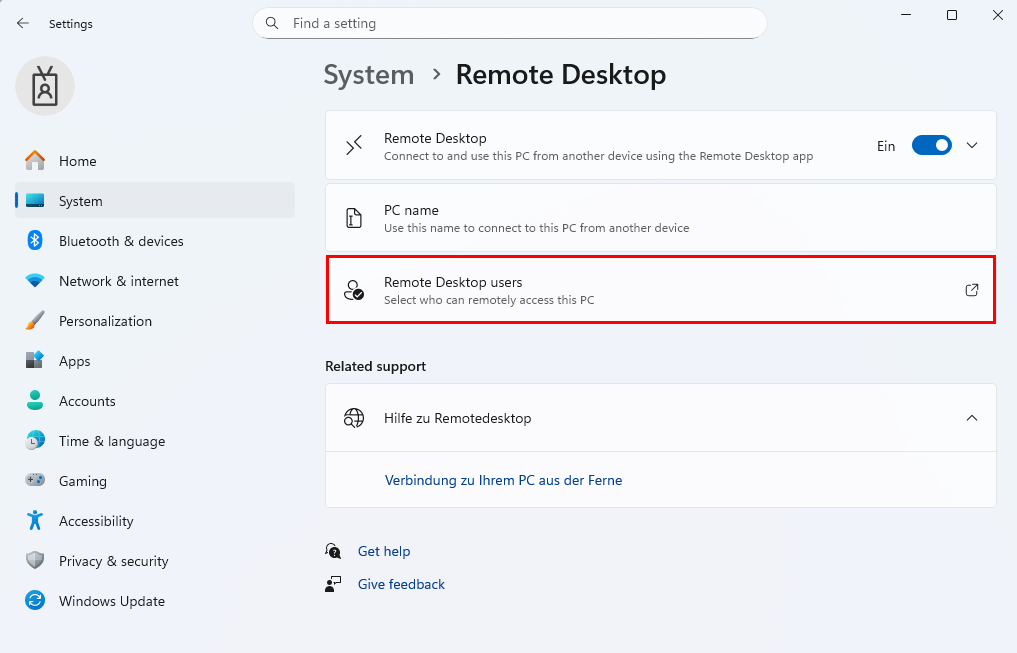Screen dimensions: 1017x653
Task: Collapse the Hilfe zu Remotedesktop section
Action: [972, 418]
